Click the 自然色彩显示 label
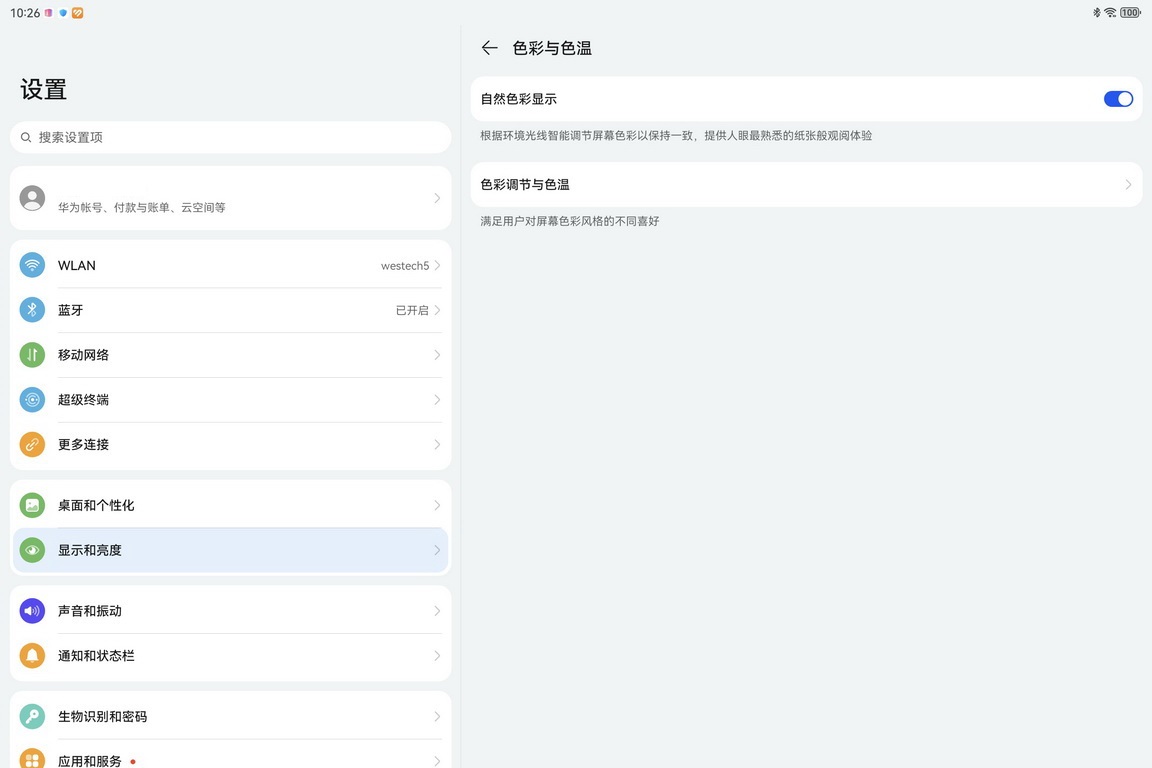The image size is (1152, 768). (519, 99)
